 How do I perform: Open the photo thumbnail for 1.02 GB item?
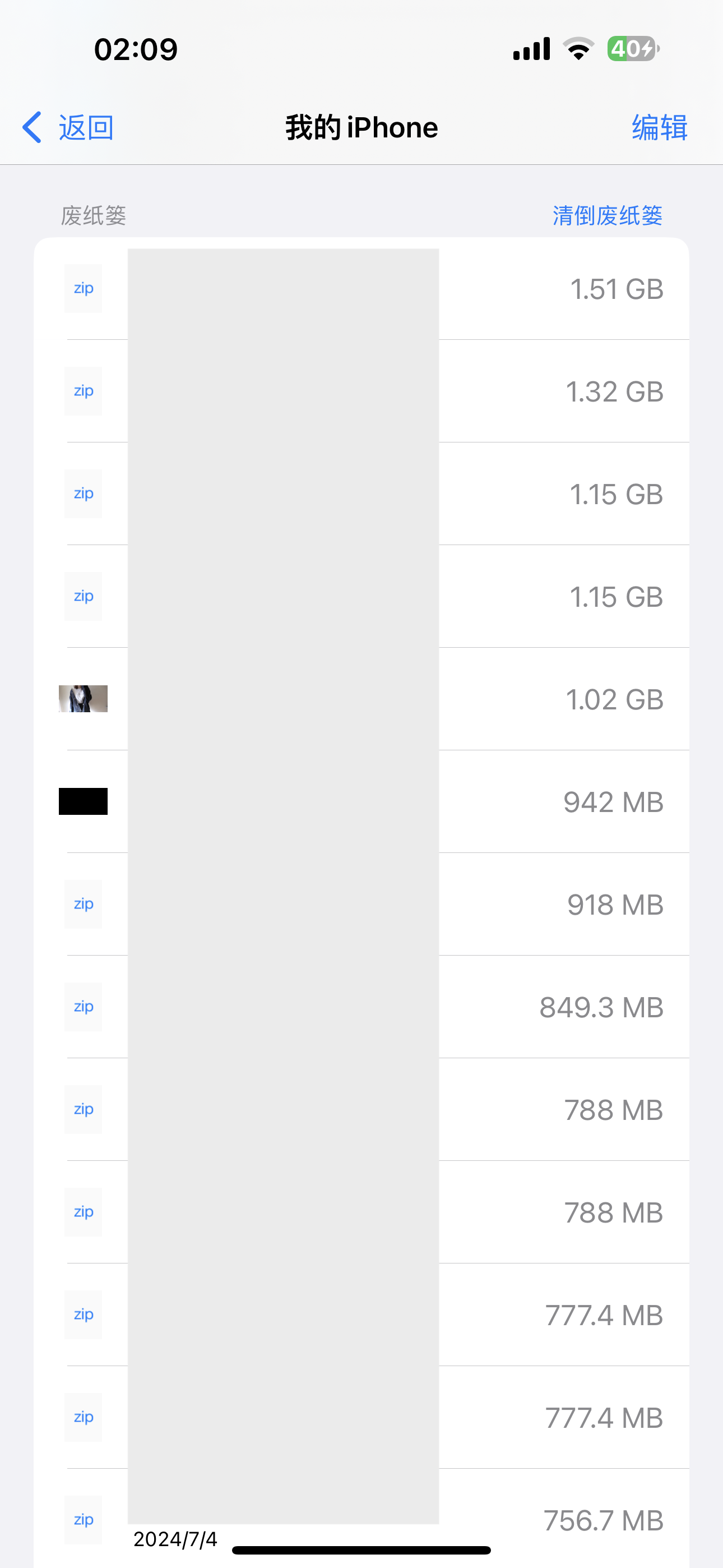coord(84,699)
